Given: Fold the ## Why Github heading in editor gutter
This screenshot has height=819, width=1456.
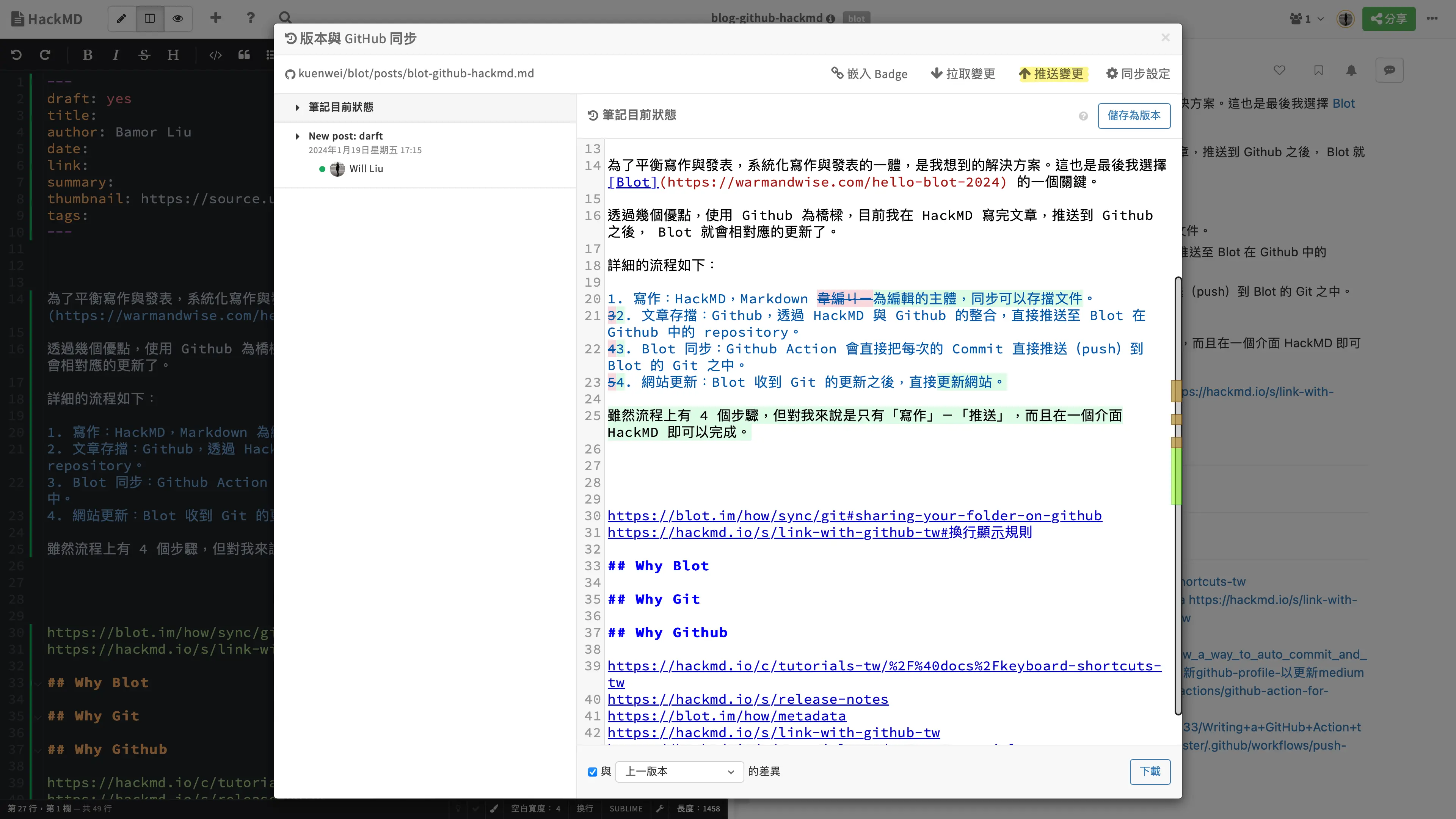Looking at the screenshot, I should (38, 750).
